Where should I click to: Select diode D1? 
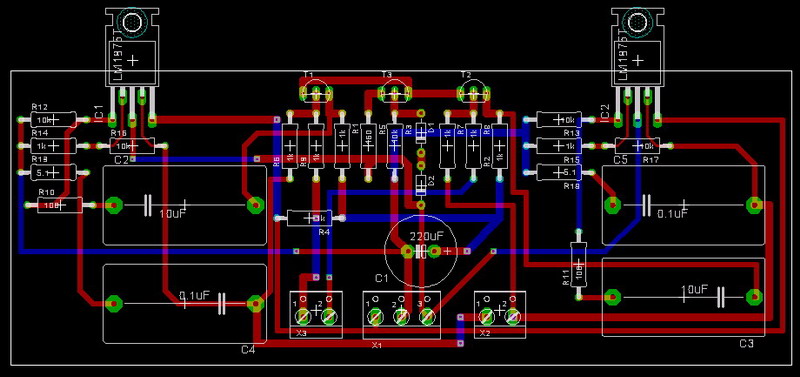(421, 132)
